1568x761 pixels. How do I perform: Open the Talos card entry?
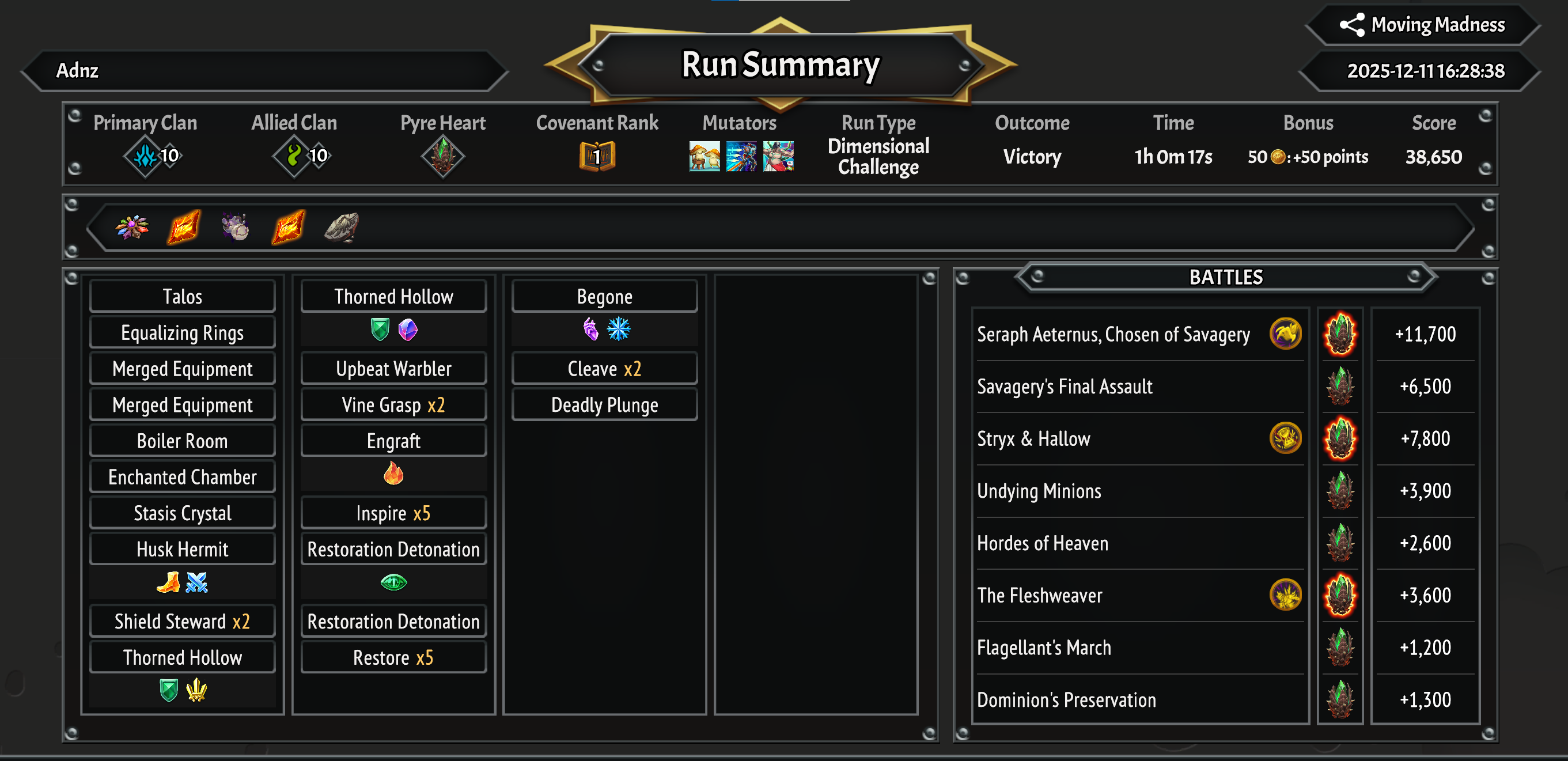pyautogui.click(x=182, y=296)
